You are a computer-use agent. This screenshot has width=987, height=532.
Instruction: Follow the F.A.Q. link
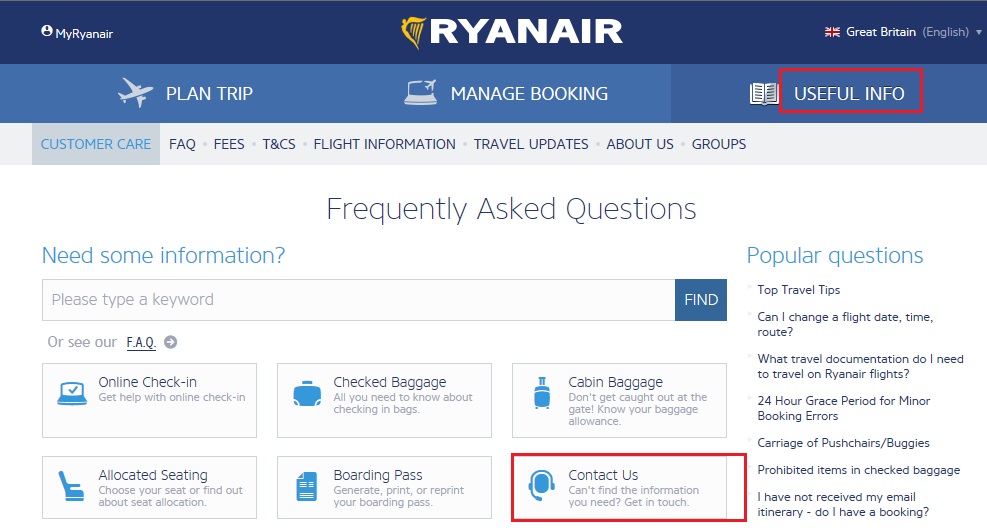141,342
